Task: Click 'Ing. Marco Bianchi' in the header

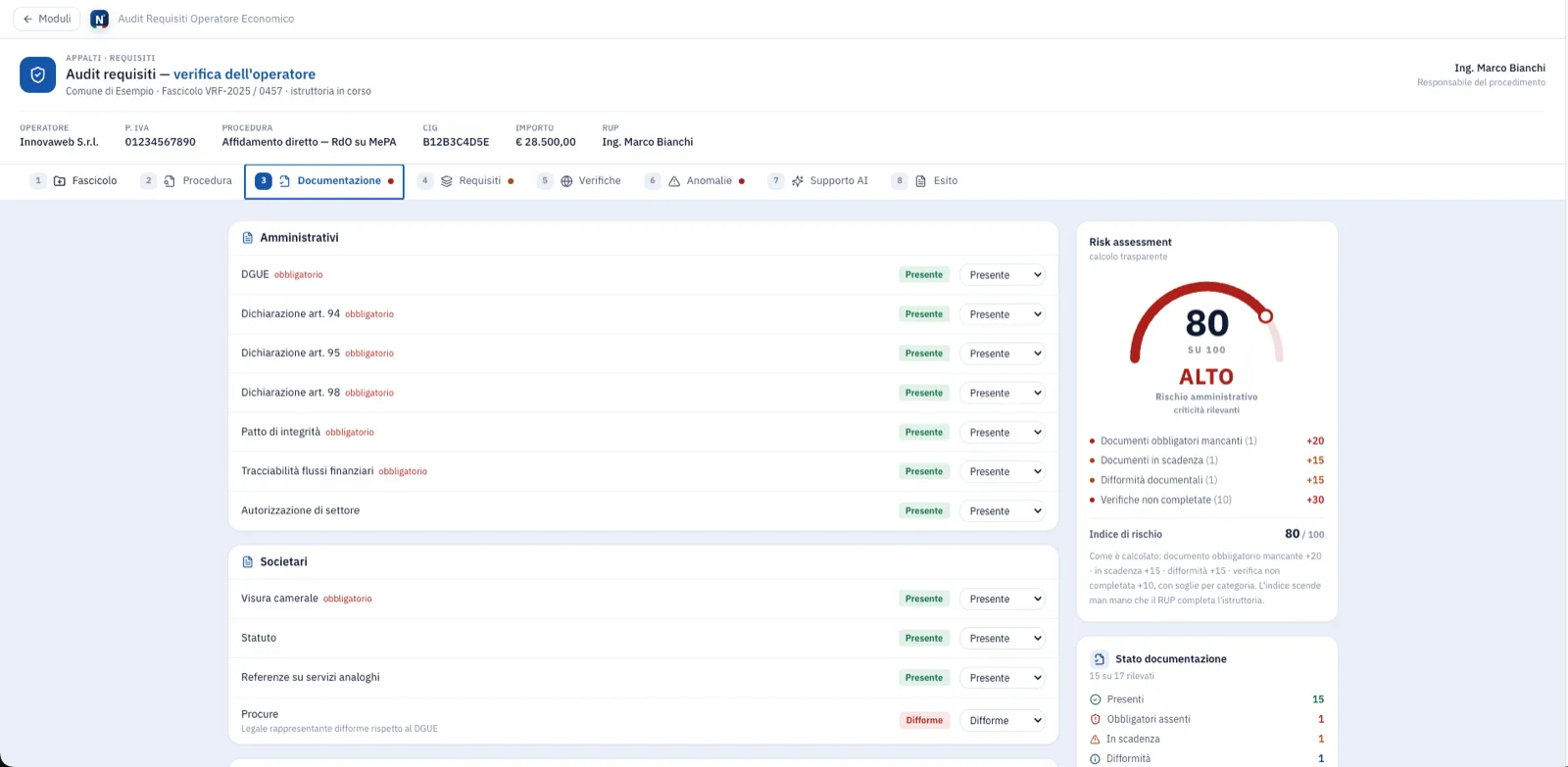Action: [x=1499, y=68]
